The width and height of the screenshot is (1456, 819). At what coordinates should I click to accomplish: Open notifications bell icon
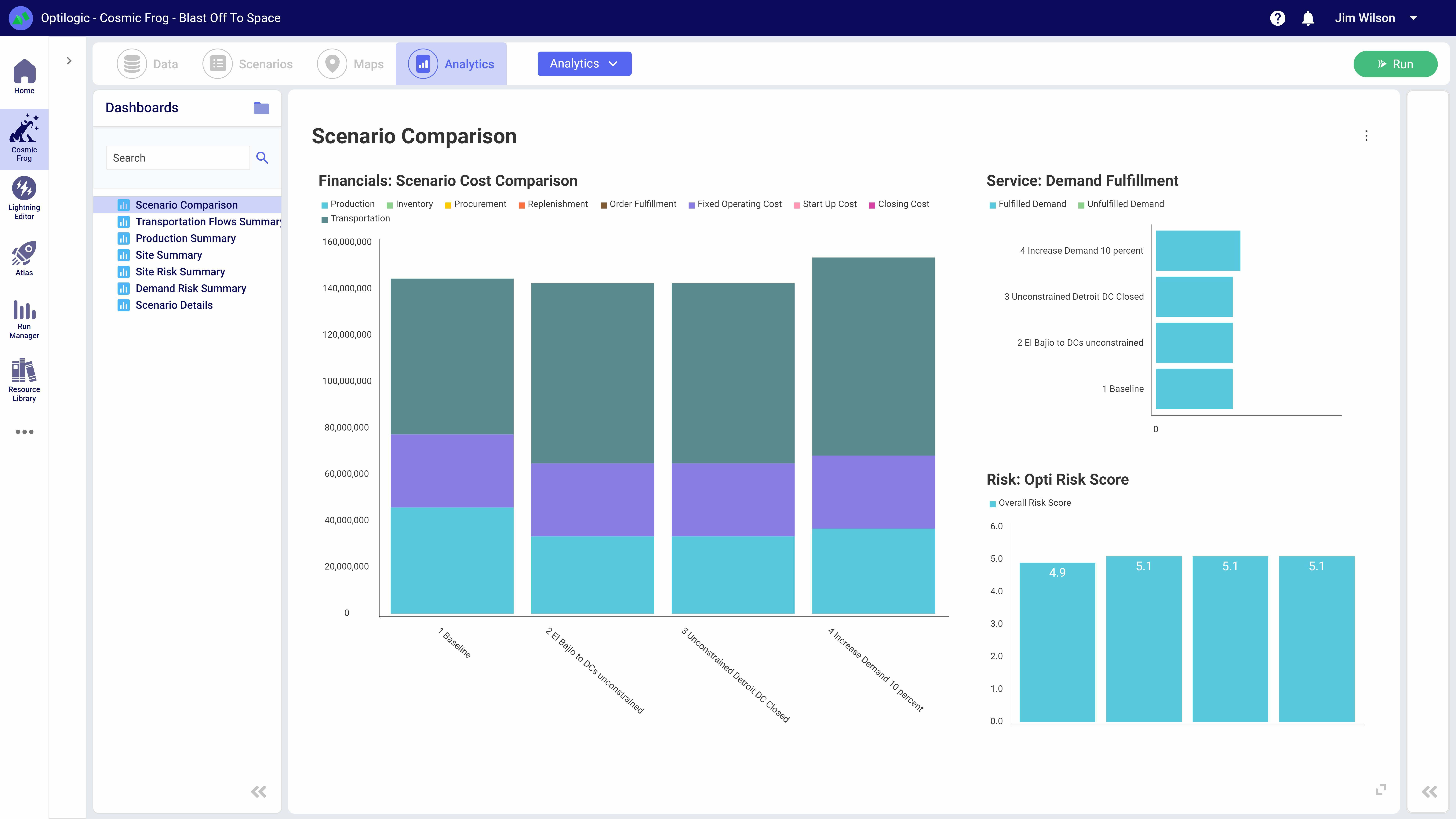coord(1308,18)
